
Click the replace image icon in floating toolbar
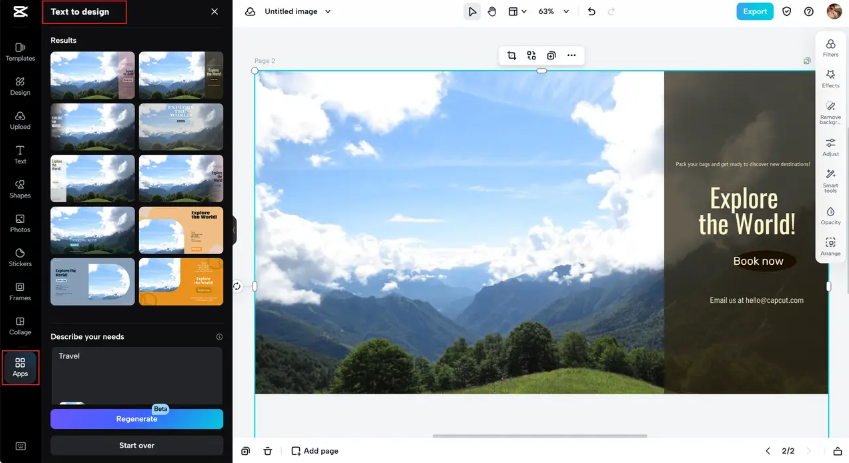coord(531,55)
